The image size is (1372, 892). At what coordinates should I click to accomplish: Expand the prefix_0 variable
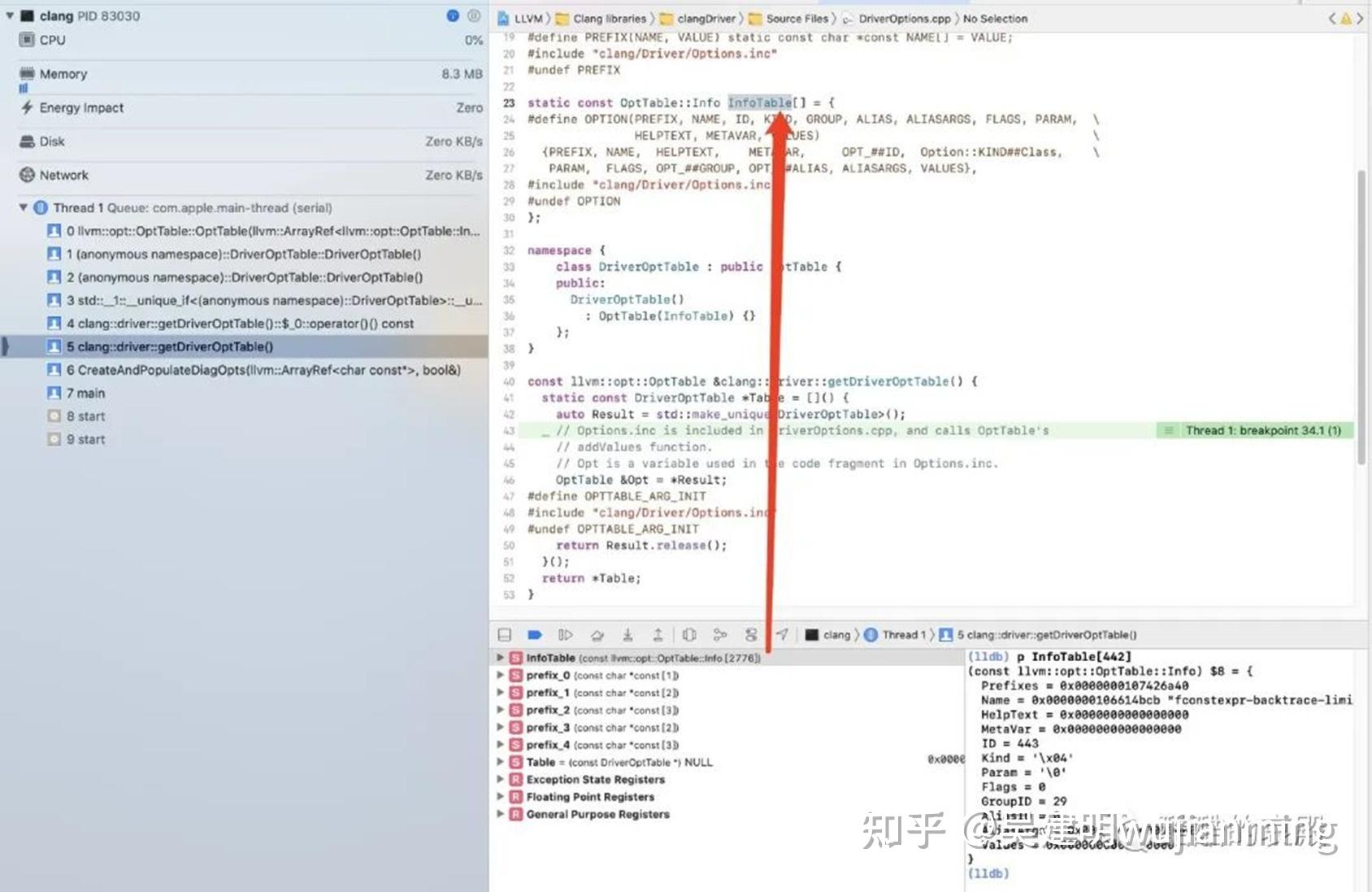[500, 675]
